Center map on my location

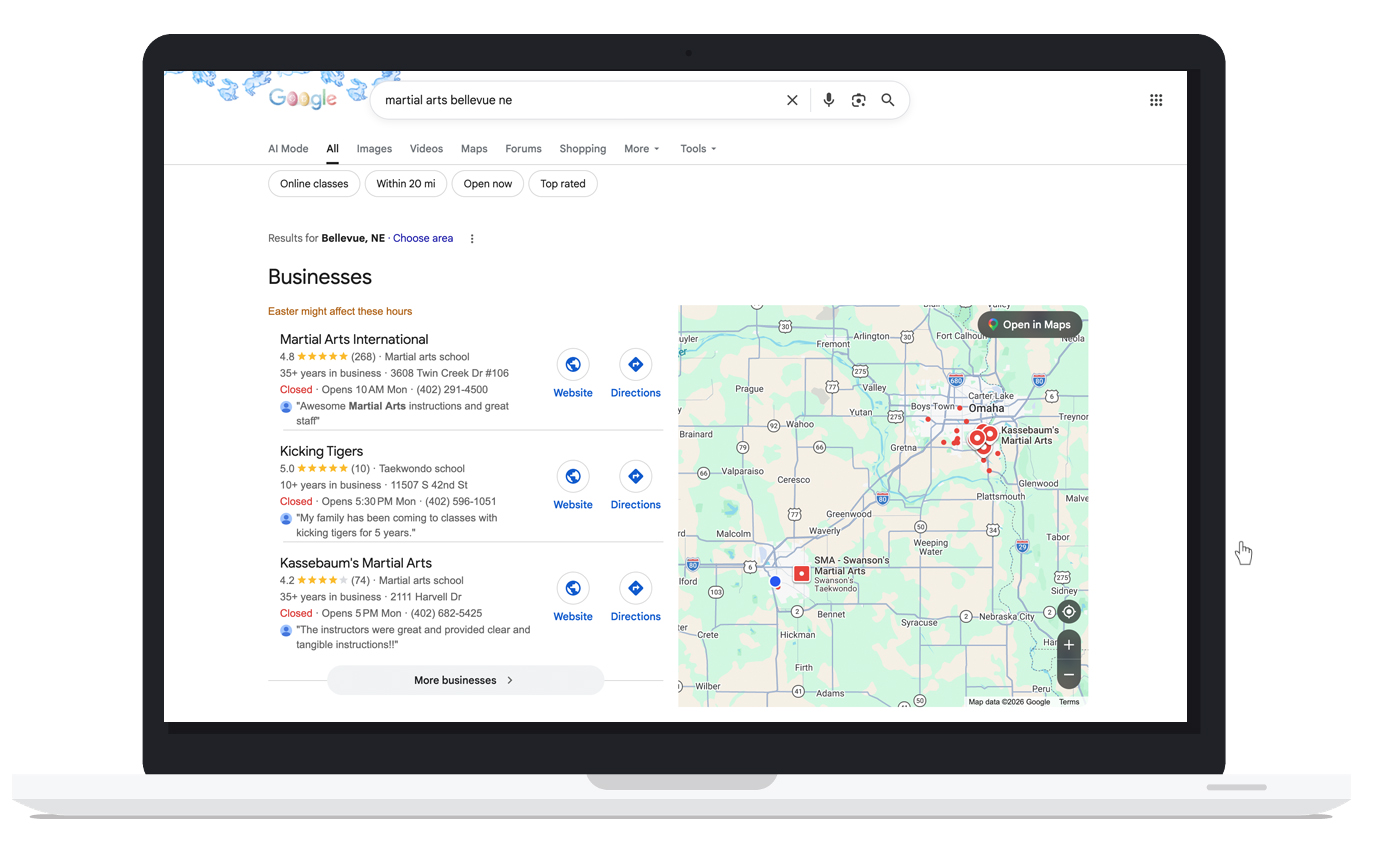[1069, 612]
